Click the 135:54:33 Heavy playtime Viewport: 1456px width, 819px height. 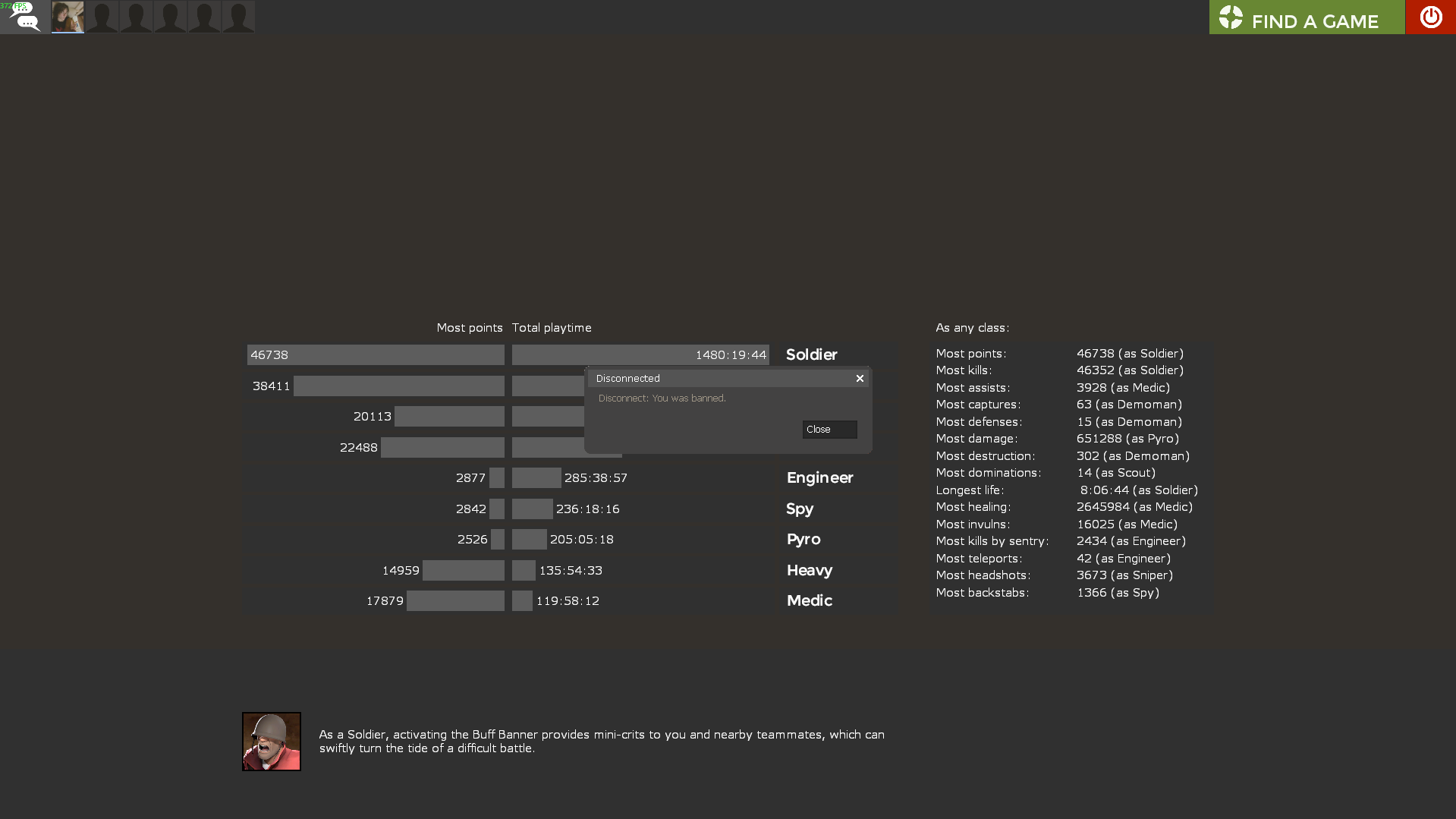pos(571,570)
